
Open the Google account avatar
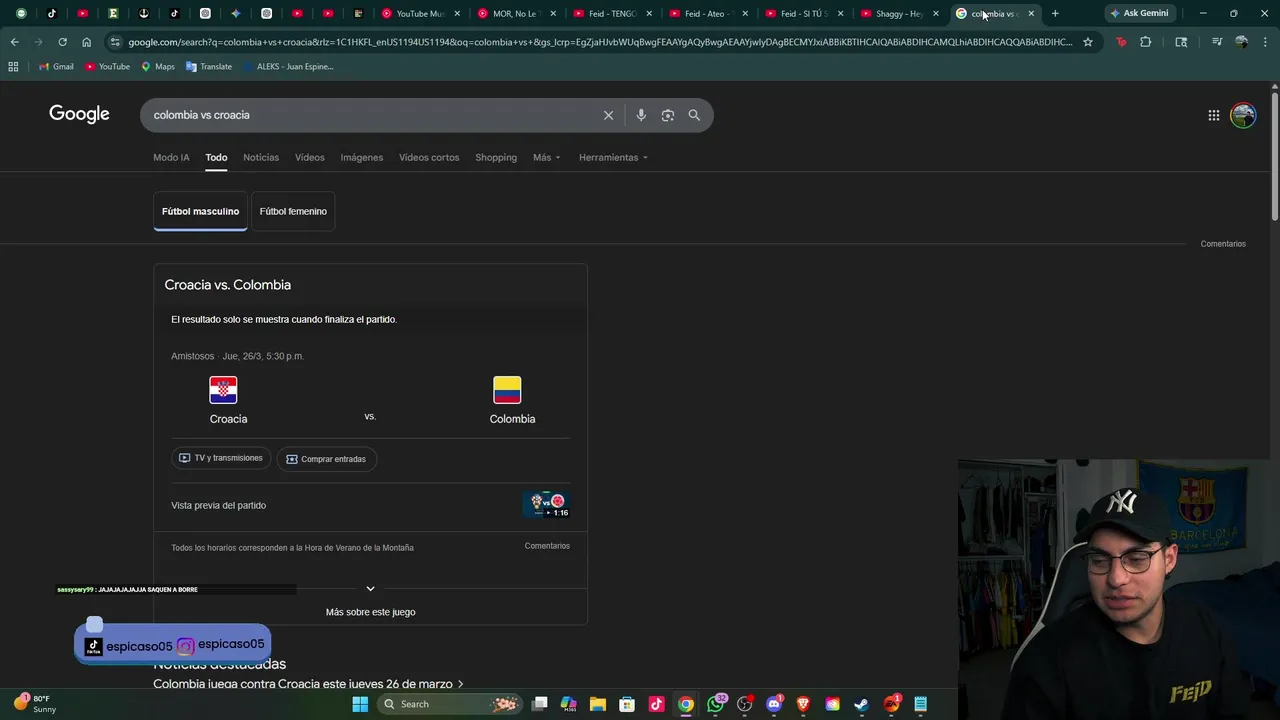pyautogui.click(x=1243, y=115)
